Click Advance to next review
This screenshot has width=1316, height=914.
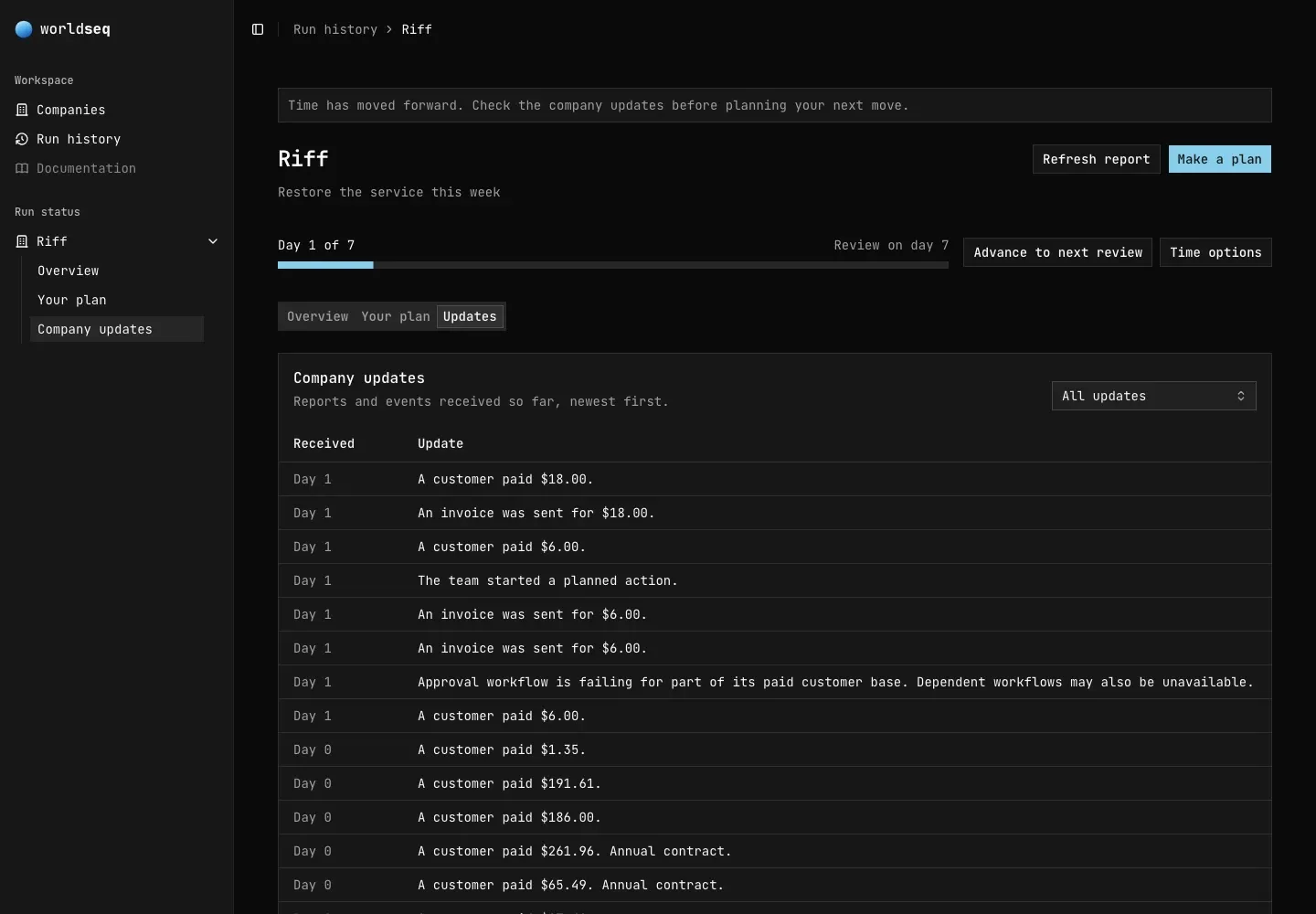tap(1057, 252)
